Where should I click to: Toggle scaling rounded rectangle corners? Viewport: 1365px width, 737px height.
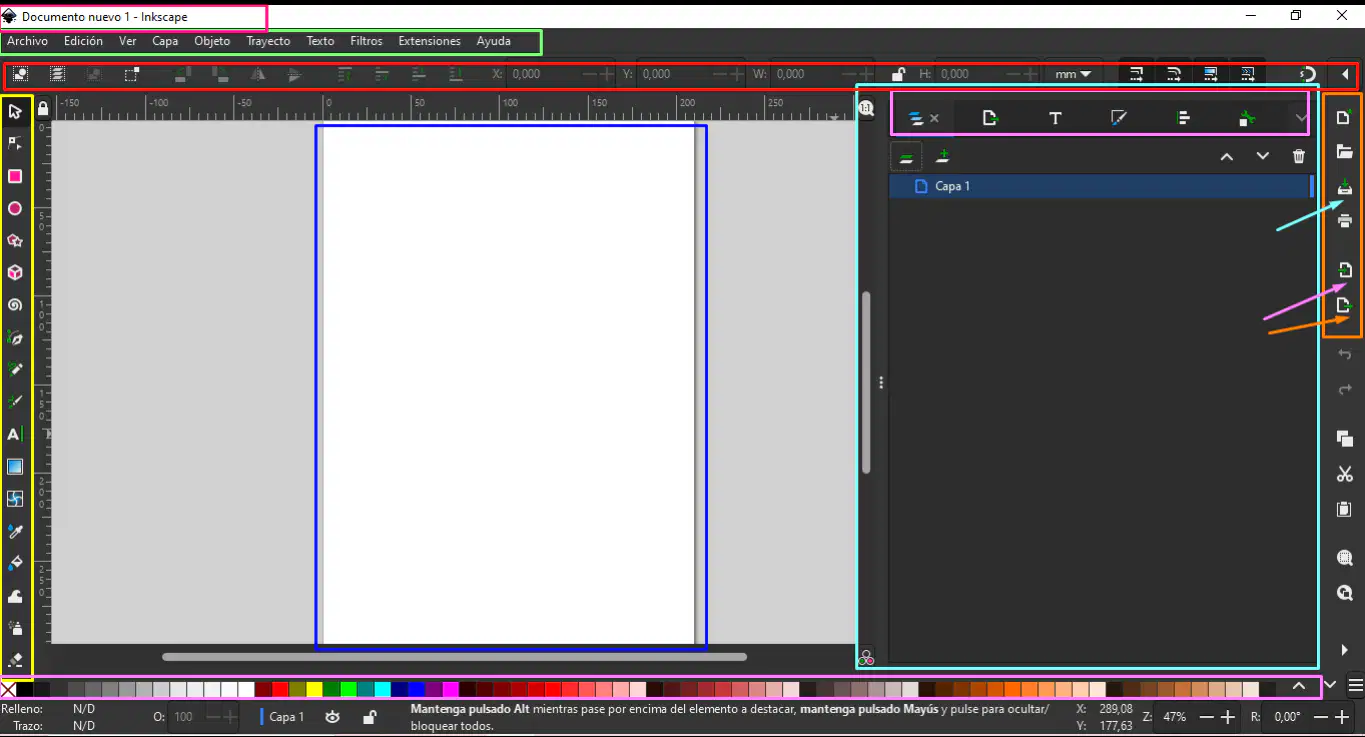[1174, 74]
